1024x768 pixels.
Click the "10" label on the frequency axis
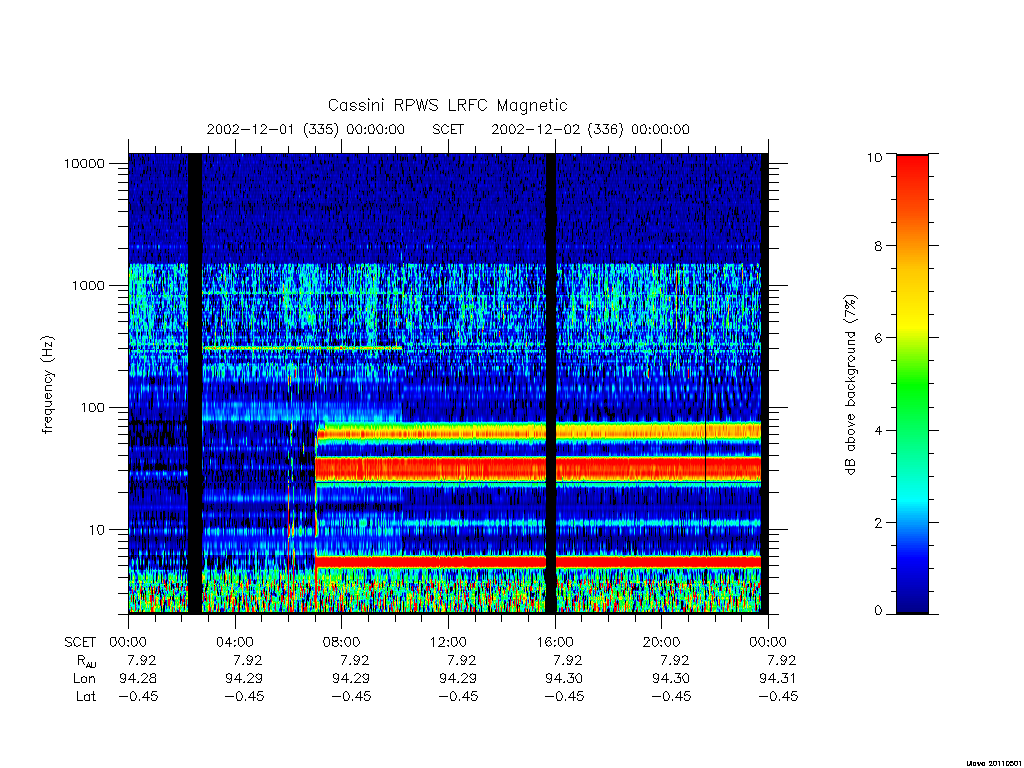(97, 530)
